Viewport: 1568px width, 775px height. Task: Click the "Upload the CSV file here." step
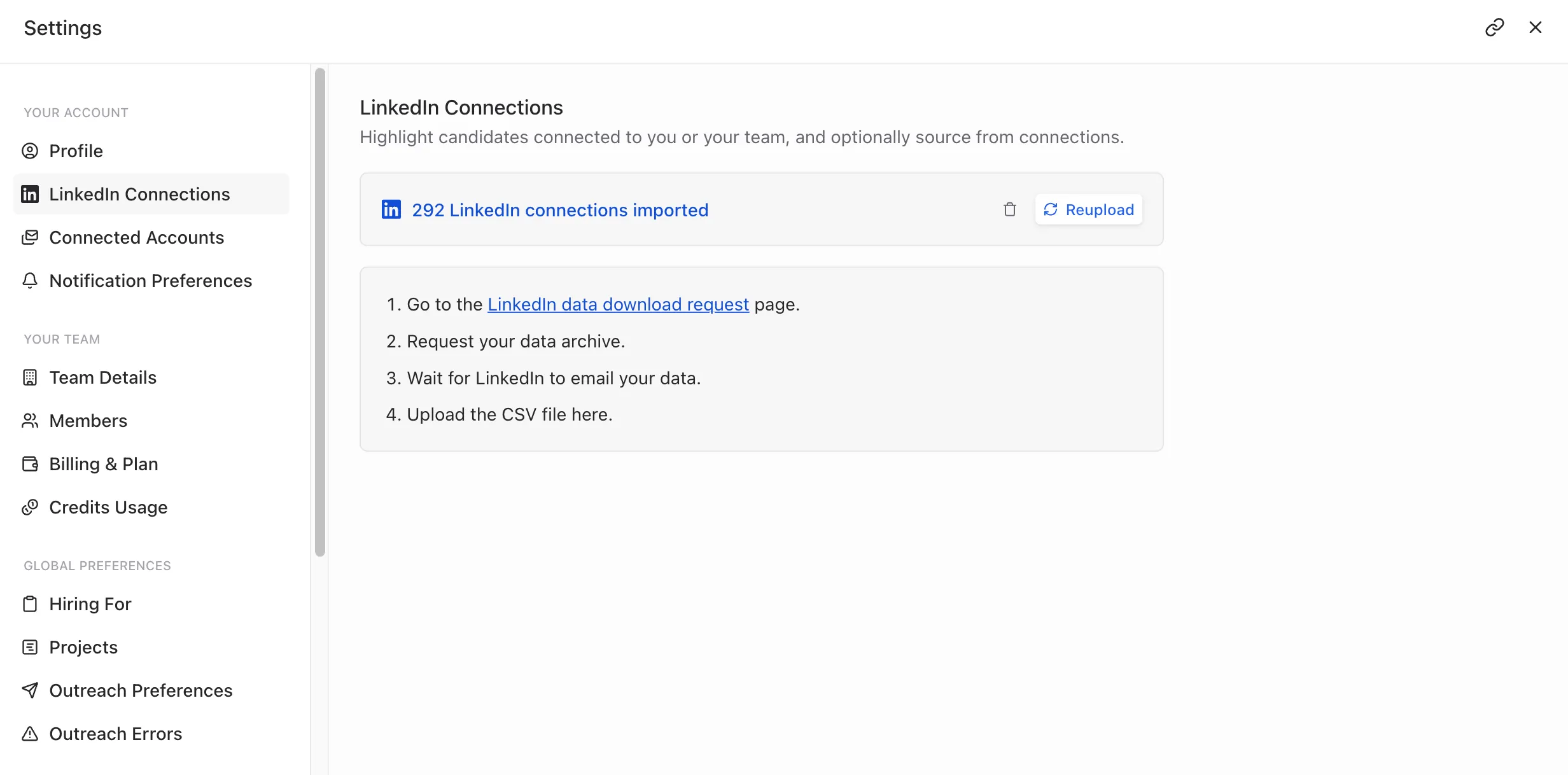coord(510,414)
